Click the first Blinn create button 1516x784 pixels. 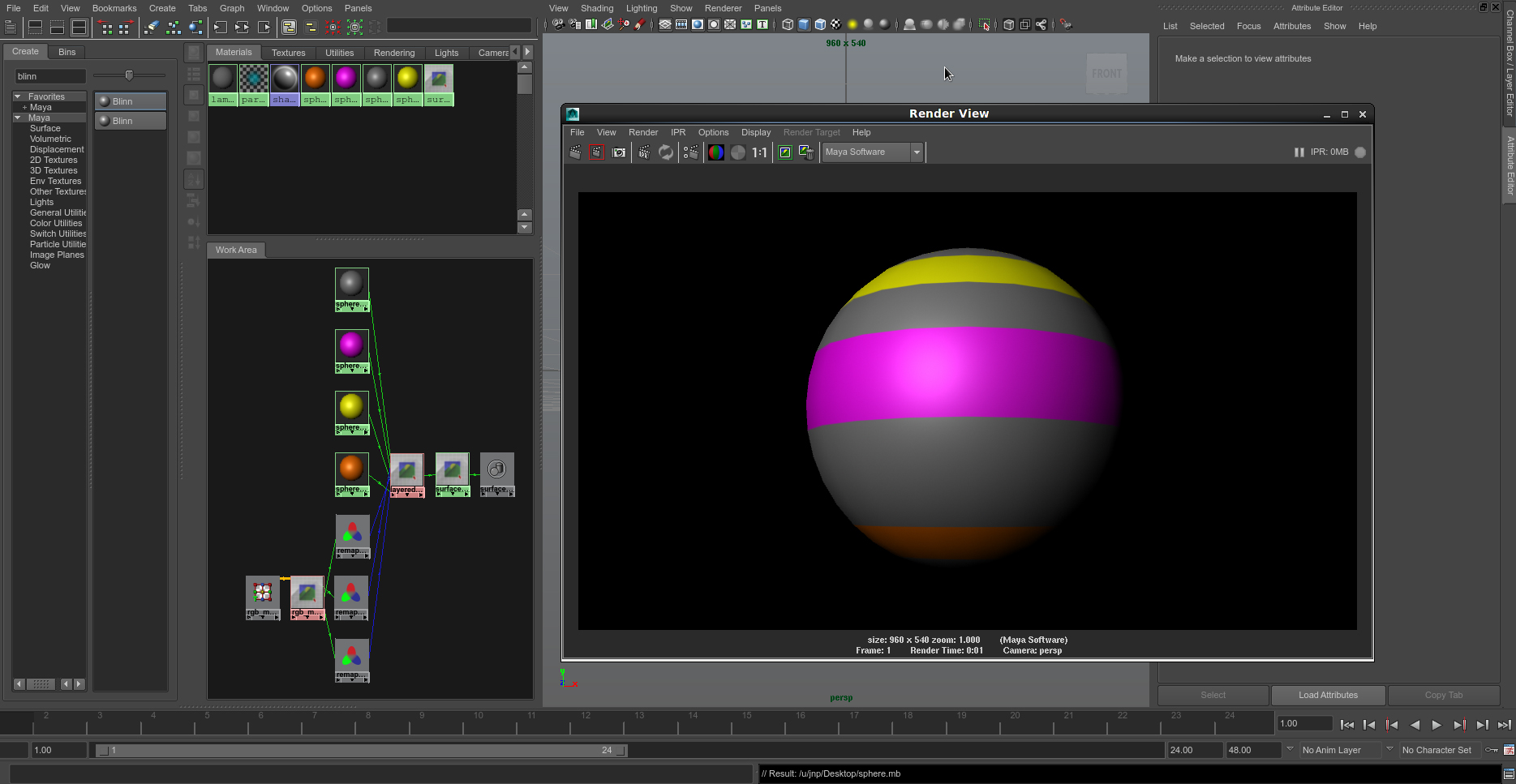131,101
